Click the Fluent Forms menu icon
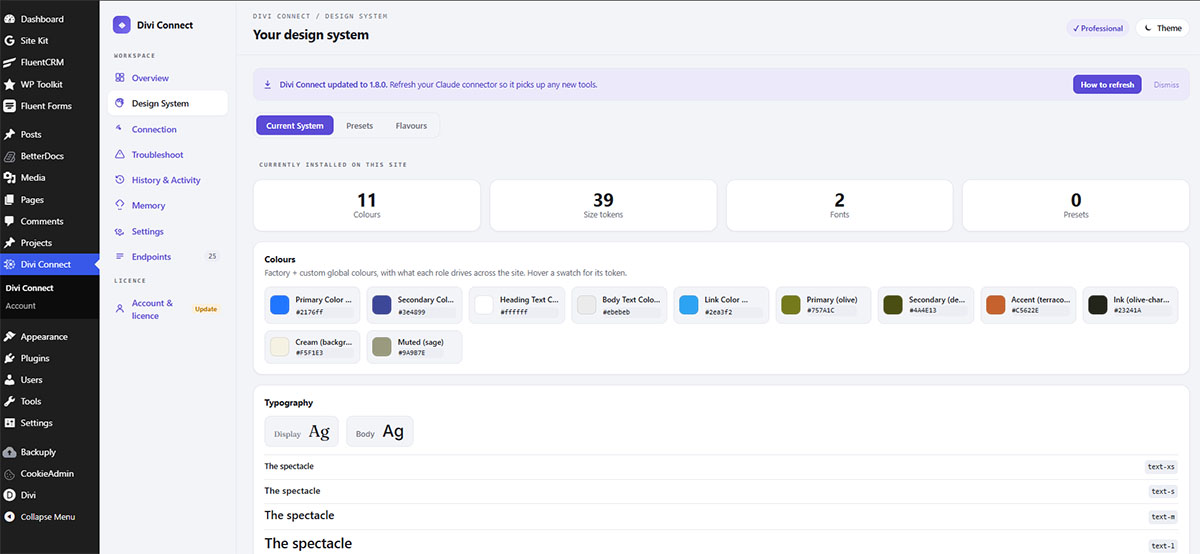This screenshot has height=554, width=1200. click(x=10, y=106)
